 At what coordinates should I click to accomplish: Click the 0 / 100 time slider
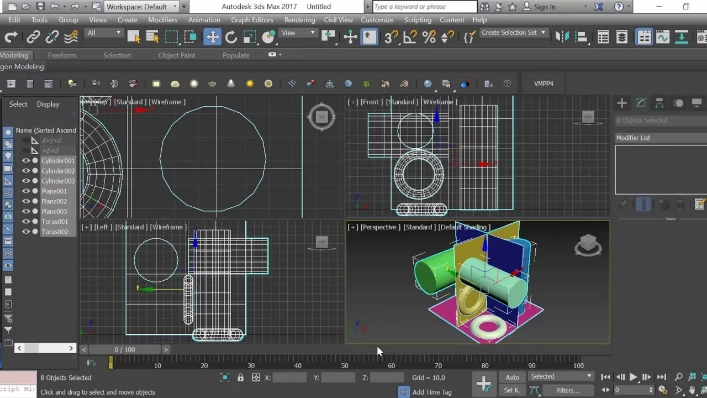[x=125, y=349]
